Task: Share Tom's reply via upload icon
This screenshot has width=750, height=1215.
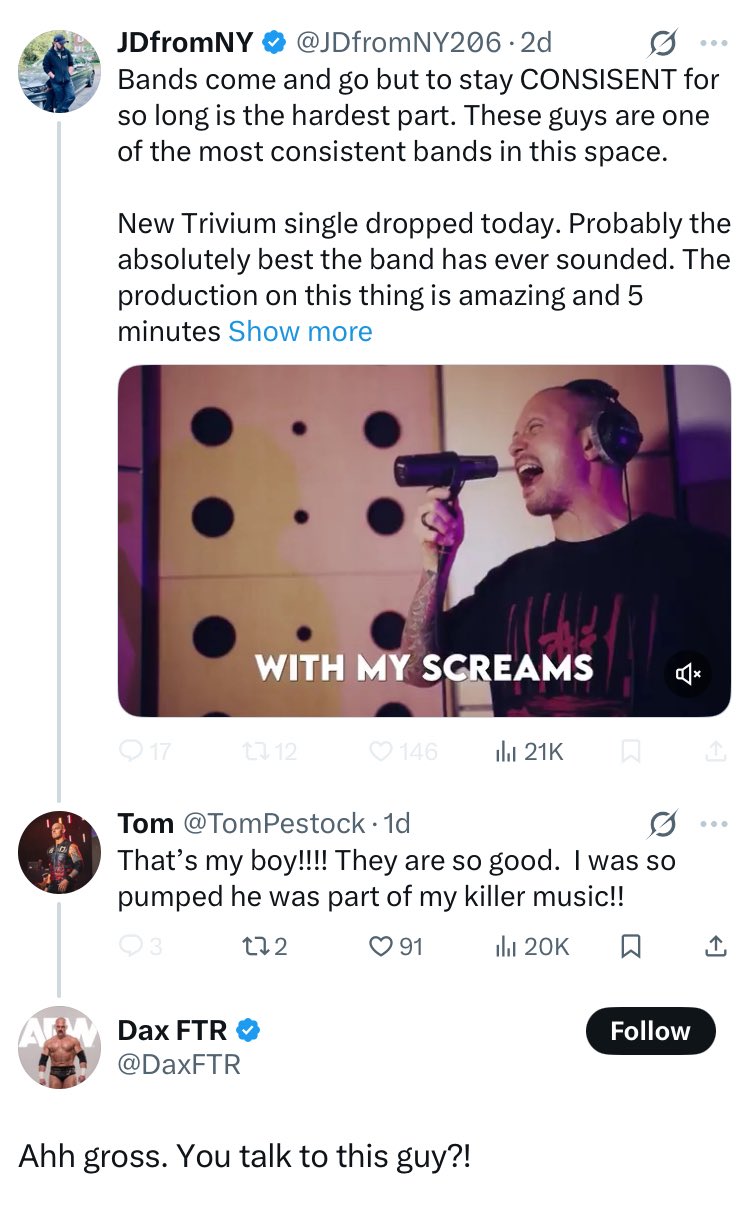Action: coord(716,946)
